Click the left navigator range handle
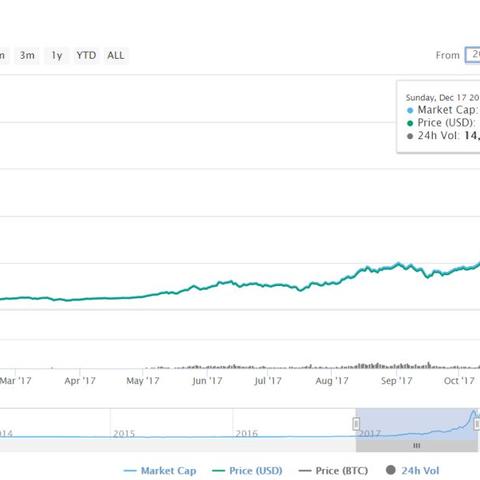 (x=356, y=424)
